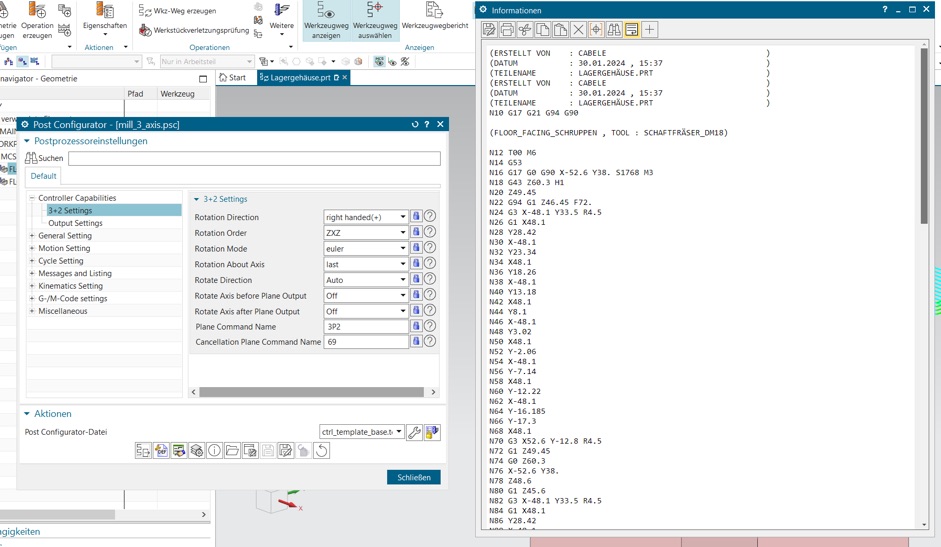Open the Nur in Arbeitsteil dropdown

[x=206, y=61]
